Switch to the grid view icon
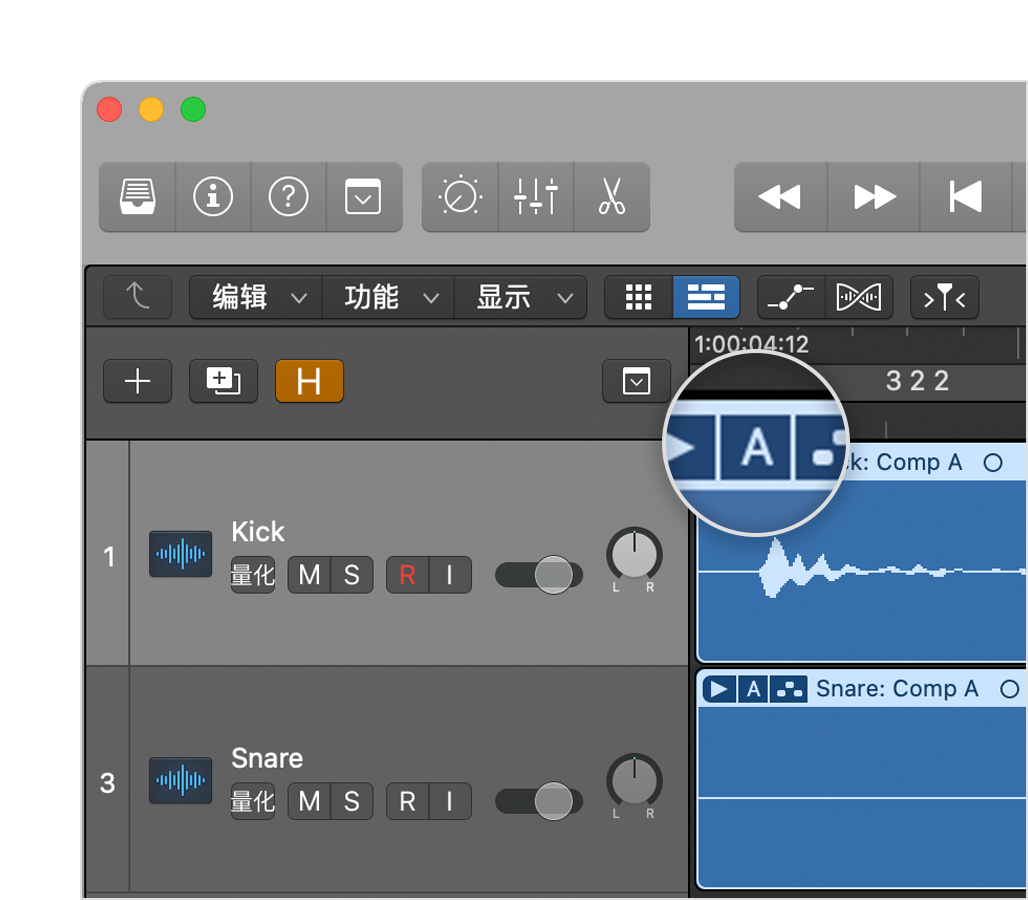 tap(638, 297)
